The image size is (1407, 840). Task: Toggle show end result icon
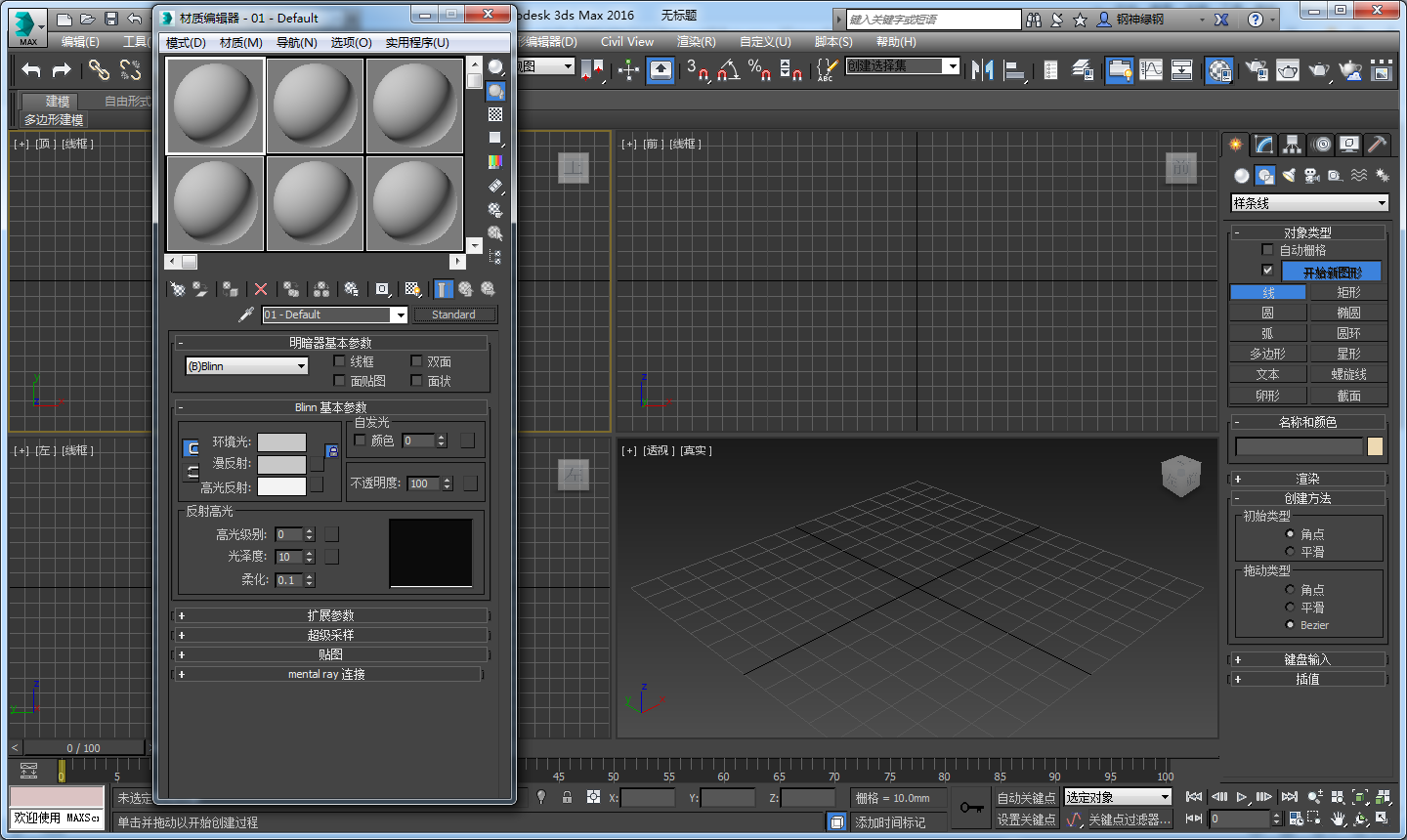(444, 289)
